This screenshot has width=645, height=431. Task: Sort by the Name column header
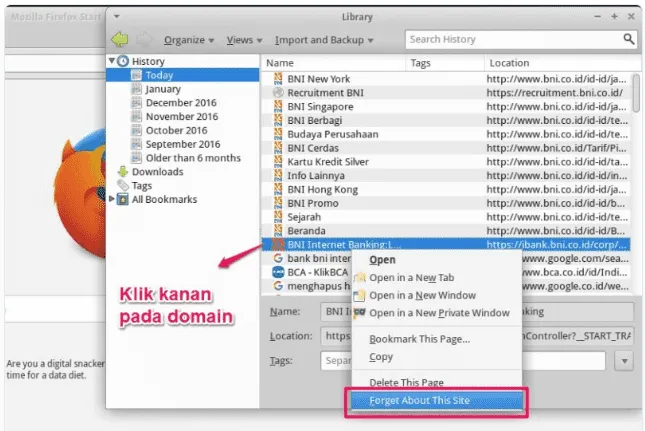pos(333,63)
